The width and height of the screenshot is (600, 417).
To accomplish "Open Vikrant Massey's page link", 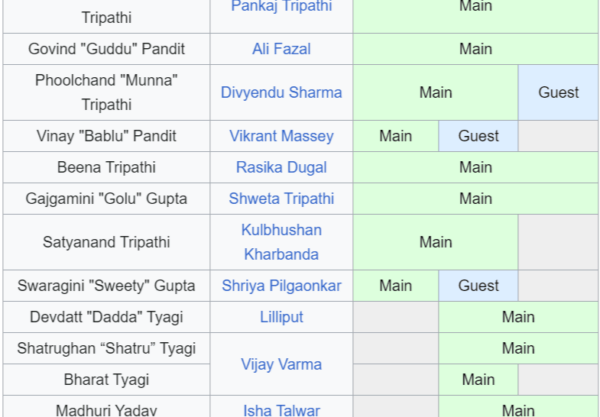I will (281, 136).
